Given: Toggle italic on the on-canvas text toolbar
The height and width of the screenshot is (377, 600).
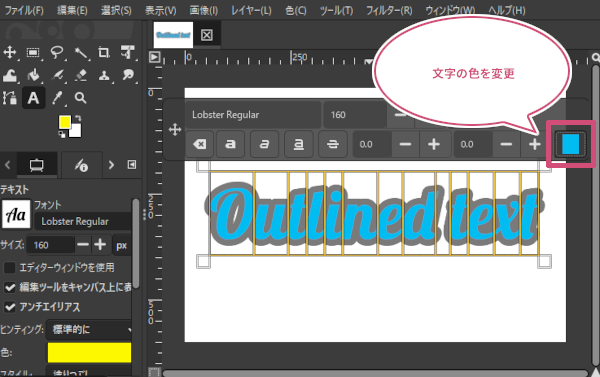Looking at the screenshot, I should point(264,144).
